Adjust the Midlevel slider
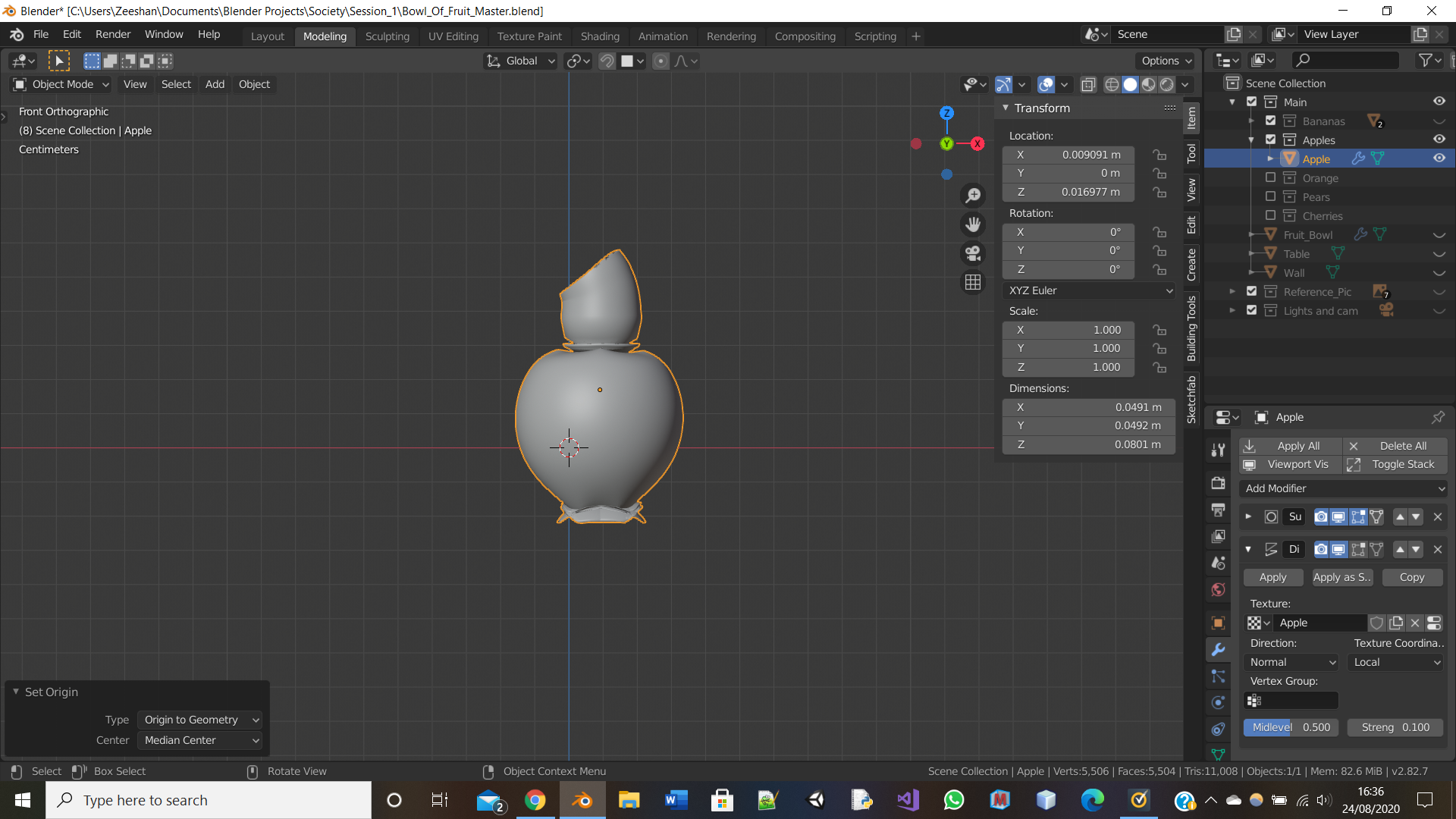This screenshot has height=819, width=1456. (1290, 727)
